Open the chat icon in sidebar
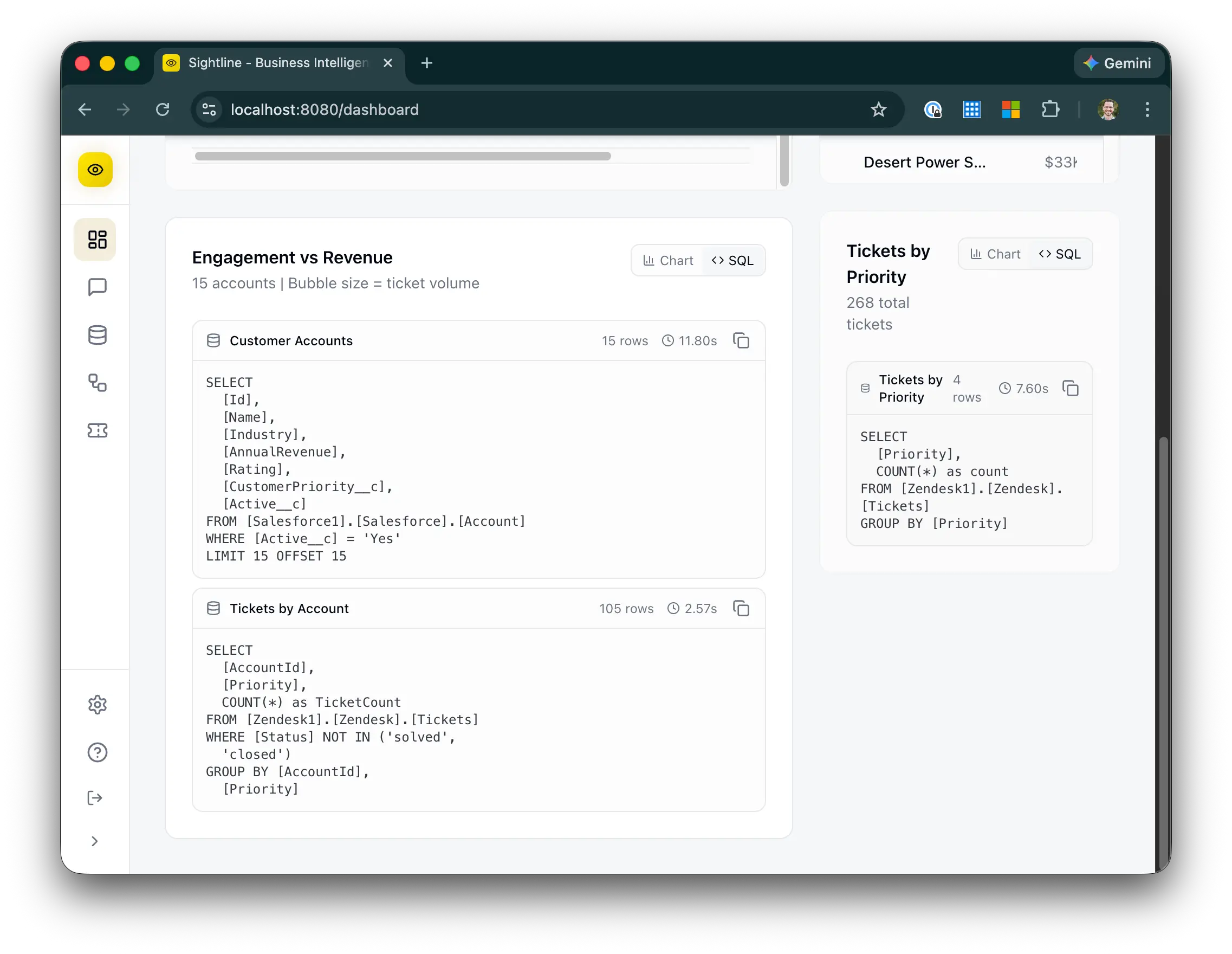This screenshot has height=954, width=1232. [x=97, y=287]
